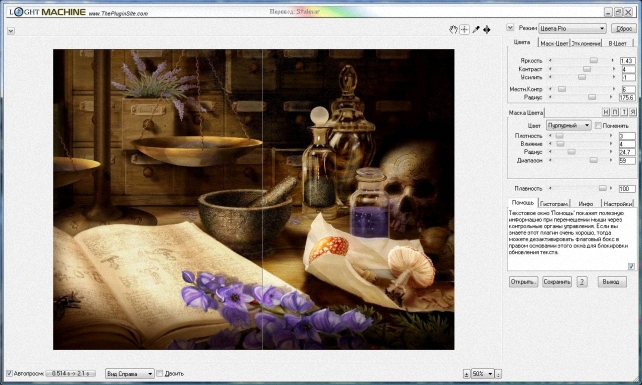The width and height of the screenshot is (642, 385).
Task: Decrease Контраст with its left arrow
Action: (550, 69)
